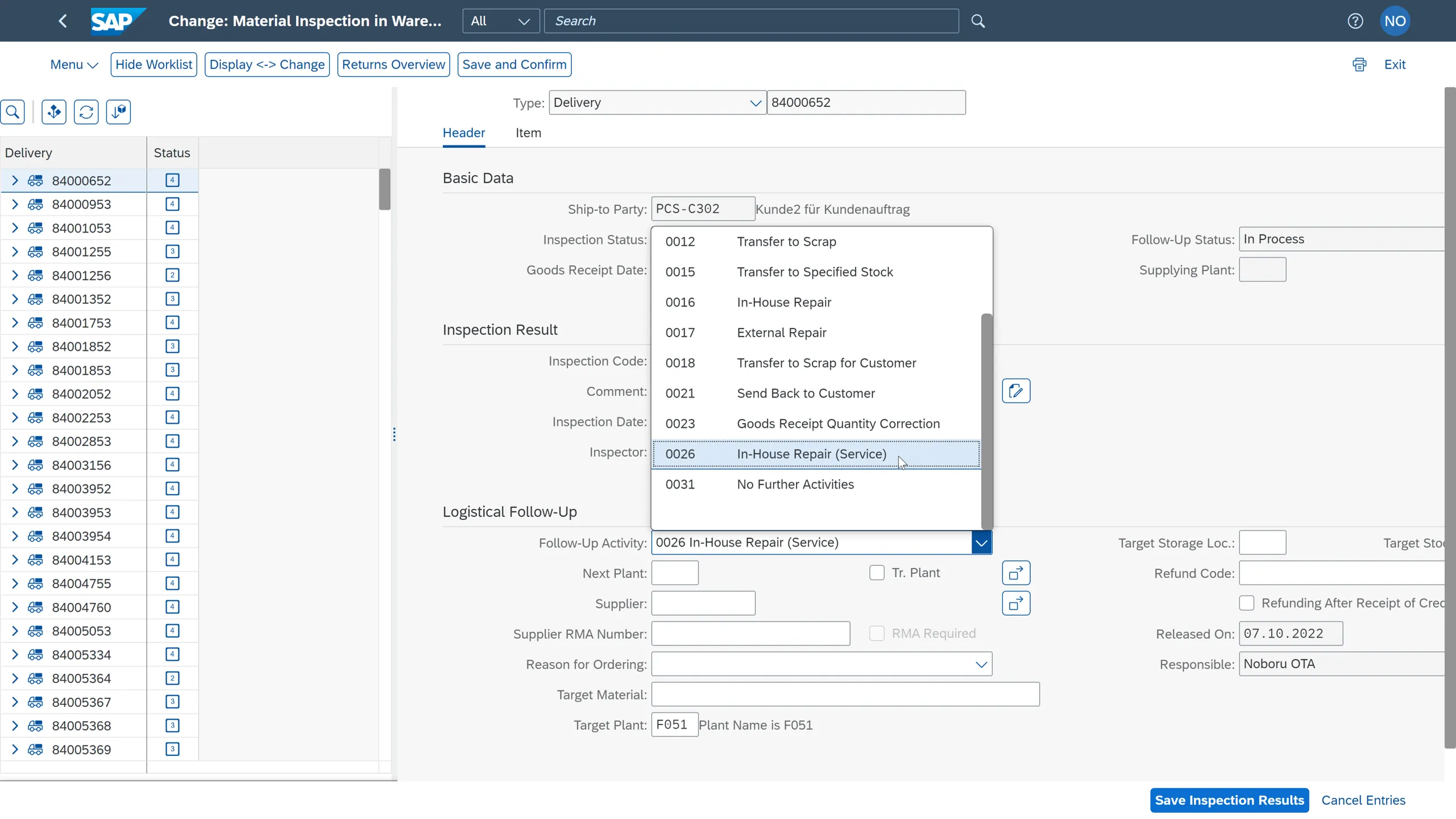Image resolution: width=1456 pixels, height=819 pixels.
Task: Select the Header tab
Action: point(463,133)
